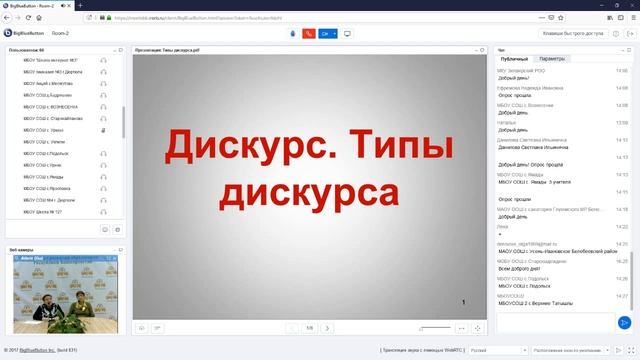Send the chat message with blue button
Image resolution: width=640 pixels, height=360 pixels.
coord(624,322)
